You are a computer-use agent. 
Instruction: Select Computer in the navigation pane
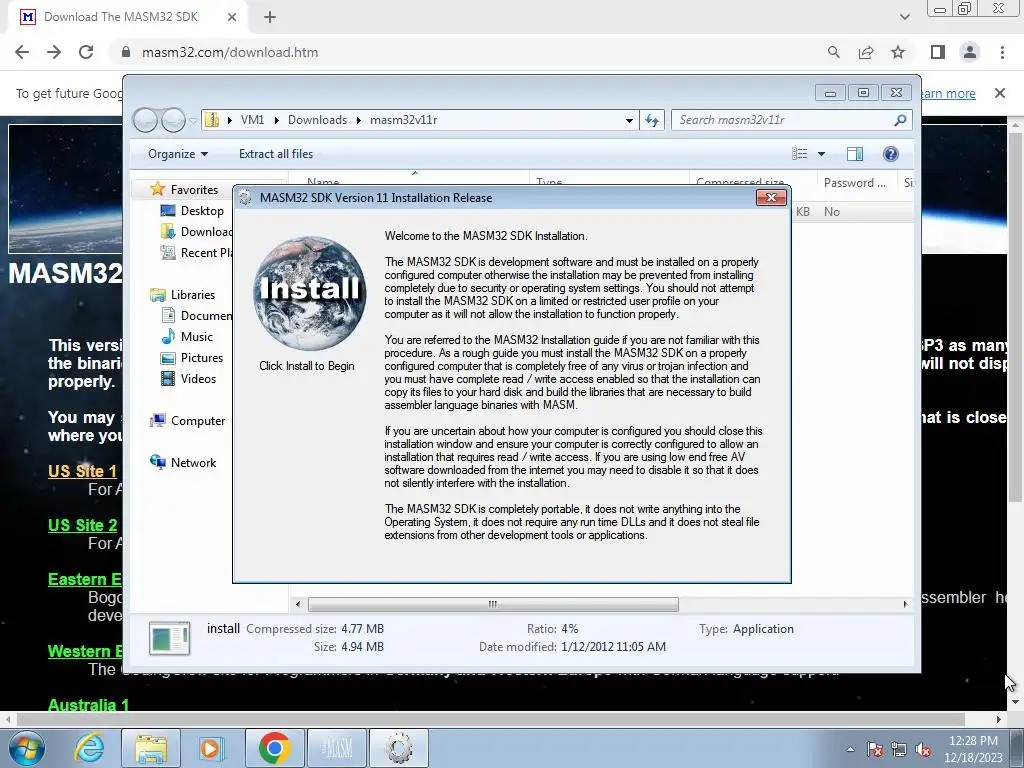tap(198, 421)
